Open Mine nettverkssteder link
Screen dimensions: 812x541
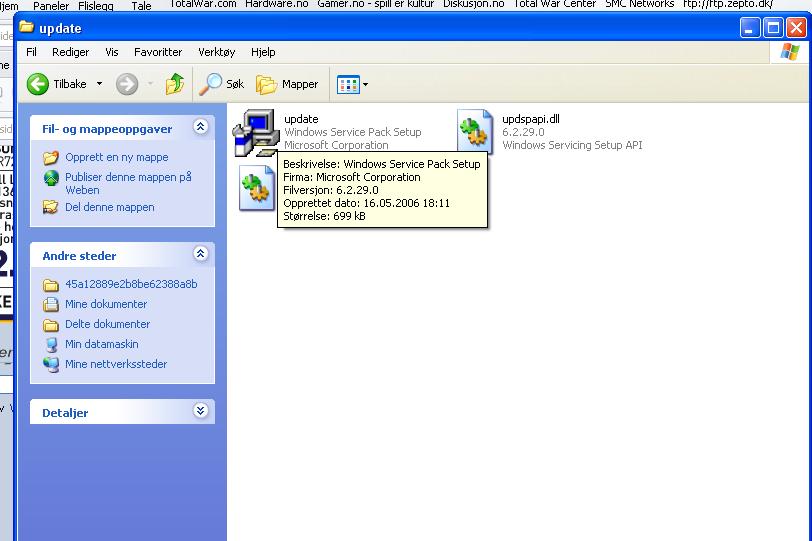(116, 364)
